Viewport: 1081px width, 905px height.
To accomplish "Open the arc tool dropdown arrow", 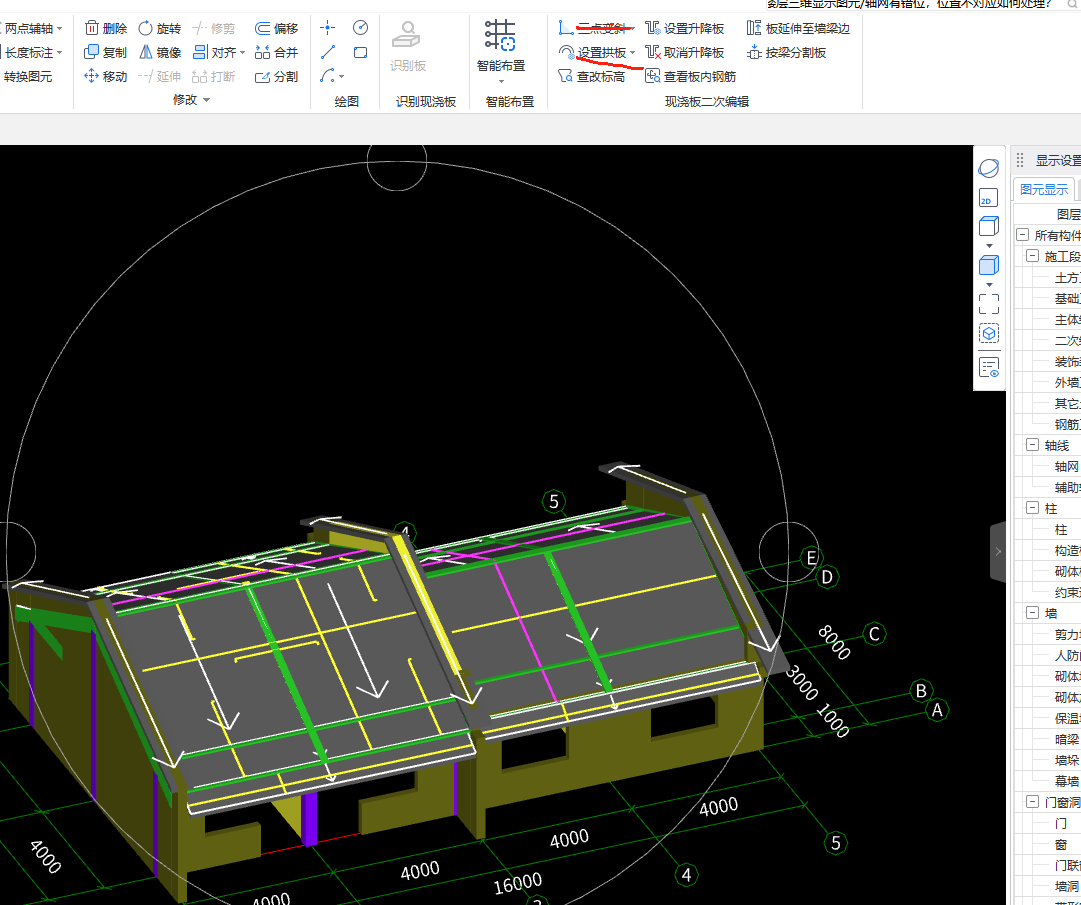I will click(x=341, y=77).
